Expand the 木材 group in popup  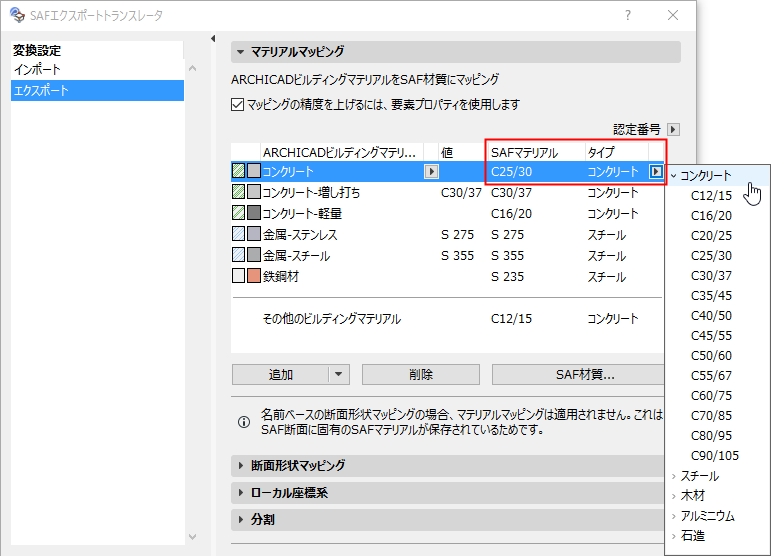click(x=674, y=496)
